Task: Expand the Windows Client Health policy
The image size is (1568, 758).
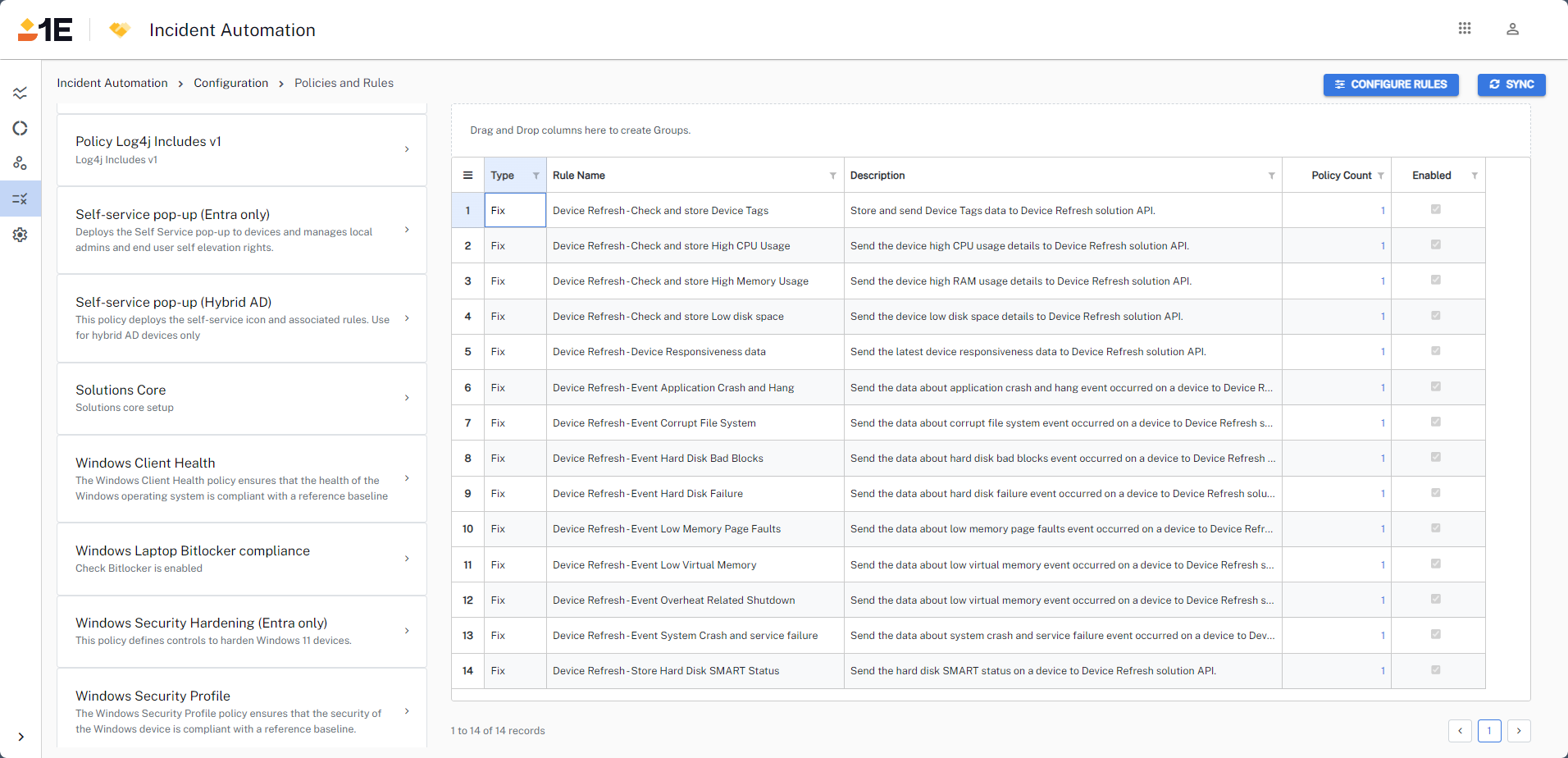Action: click(x=407, y=478)
